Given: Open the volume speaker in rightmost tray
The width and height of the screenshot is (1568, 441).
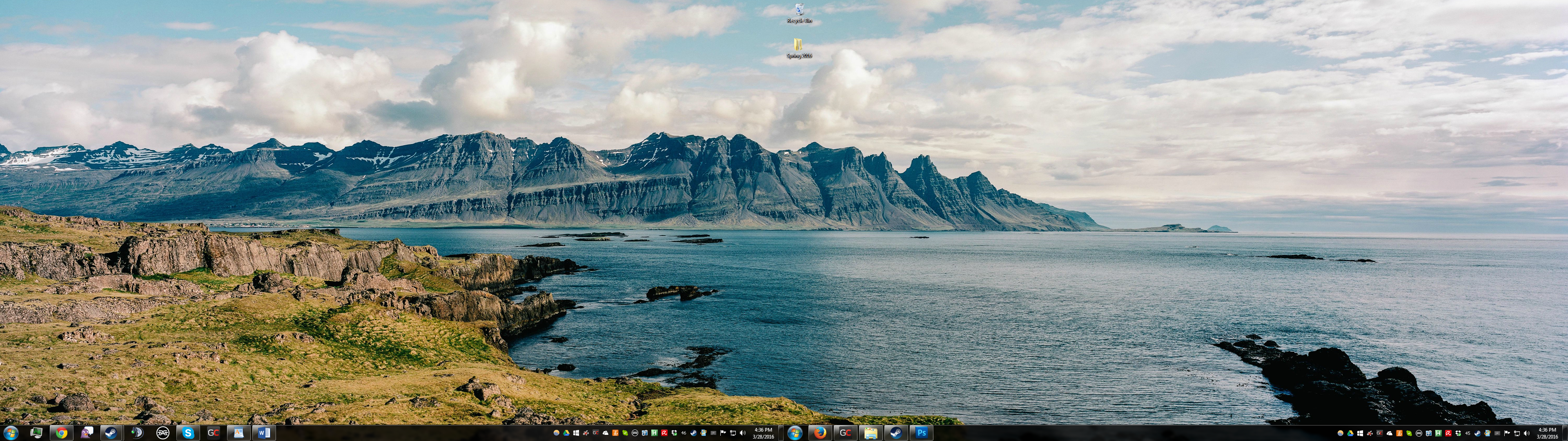Looking at the screenshot, I should coord(1526,433).
